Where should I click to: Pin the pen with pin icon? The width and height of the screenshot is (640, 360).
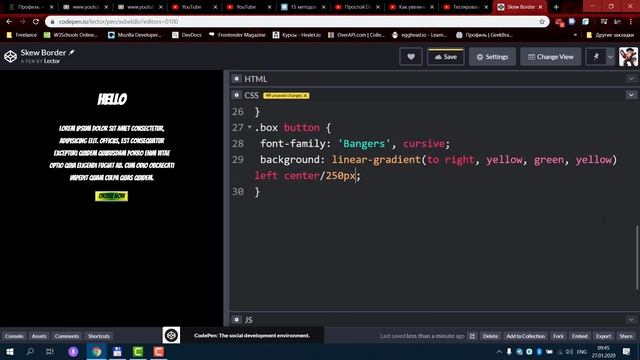[596, 57]
